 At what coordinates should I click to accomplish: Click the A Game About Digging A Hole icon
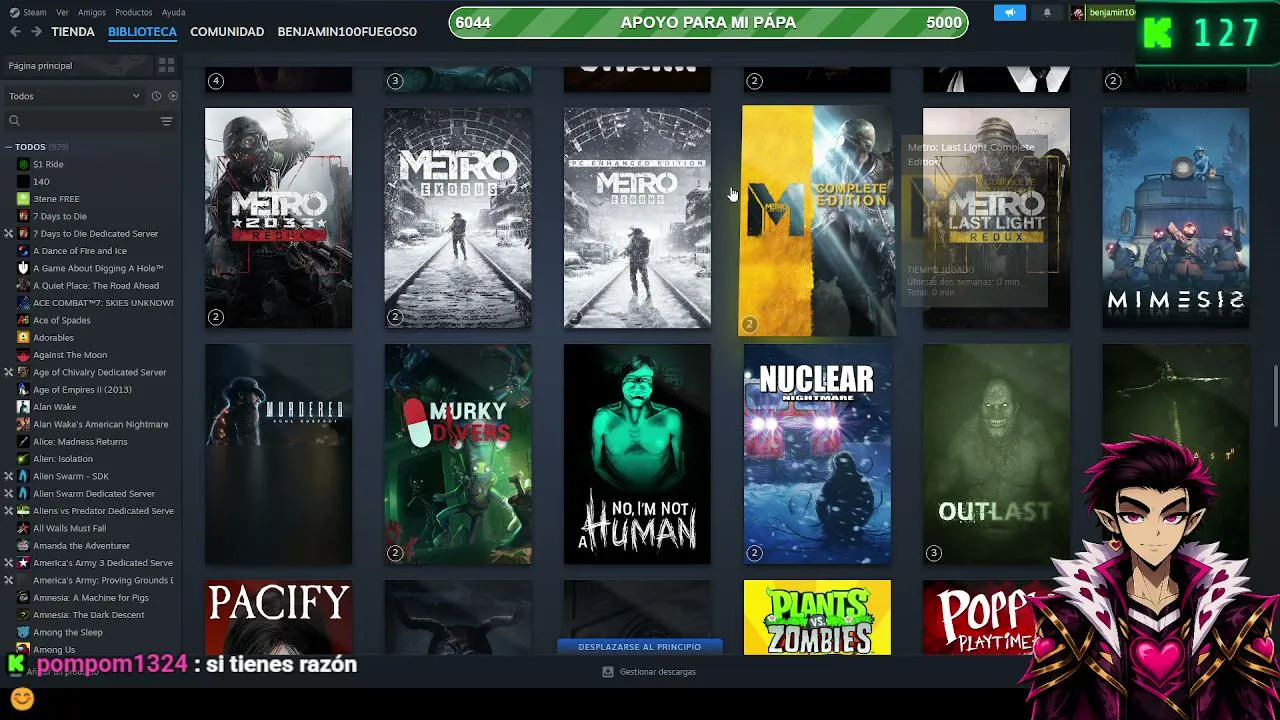[23, 268]
